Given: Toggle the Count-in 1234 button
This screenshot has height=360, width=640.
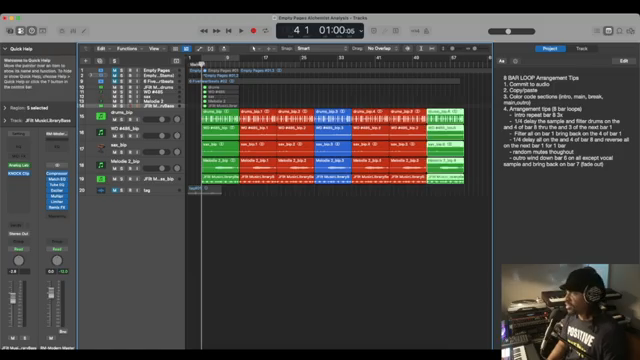Looking at the screenshot, I should [x=415, y=31].
